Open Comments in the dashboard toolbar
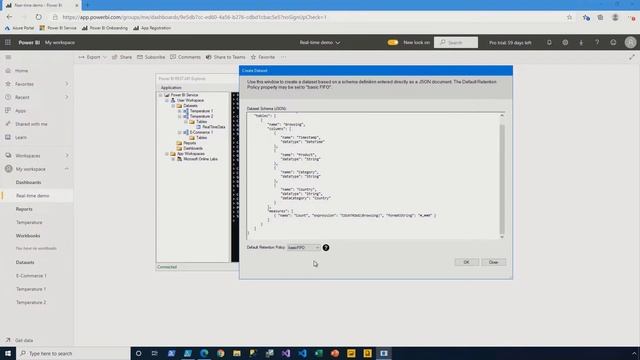 point(185,57)
